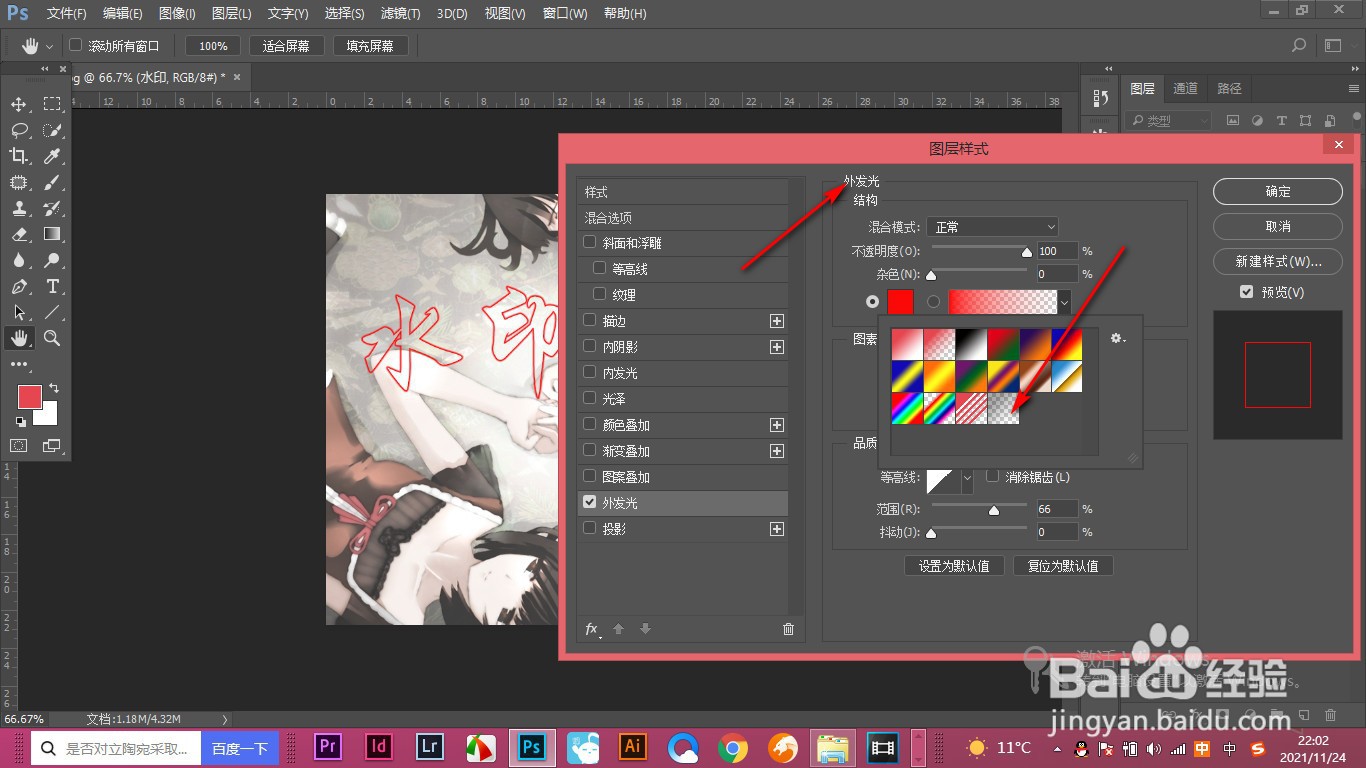
Task: Open the 文件(F) menu
Action: point(67,14)
